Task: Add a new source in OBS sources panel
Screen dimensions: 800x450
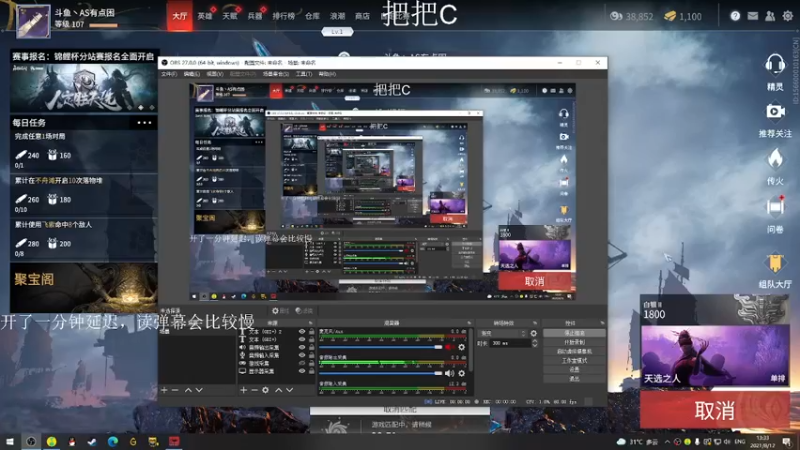Action: (243, 390)
